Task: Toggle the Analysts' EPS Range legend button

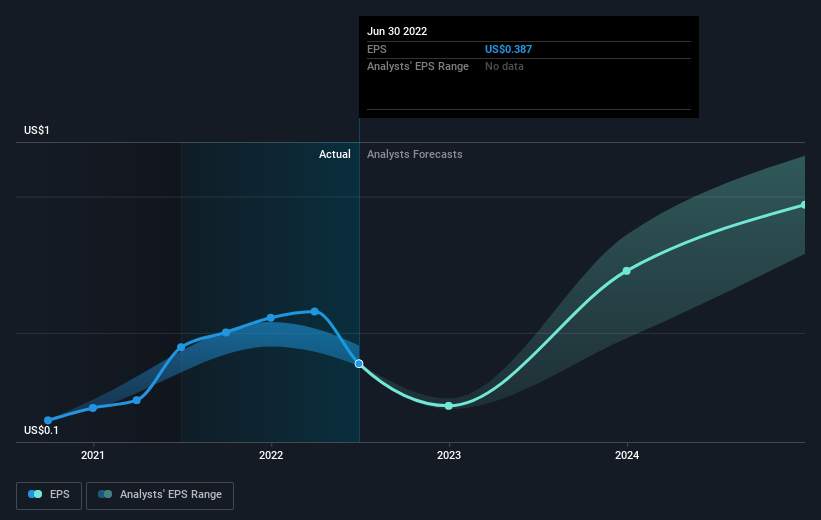Action: tap(160, 495)
